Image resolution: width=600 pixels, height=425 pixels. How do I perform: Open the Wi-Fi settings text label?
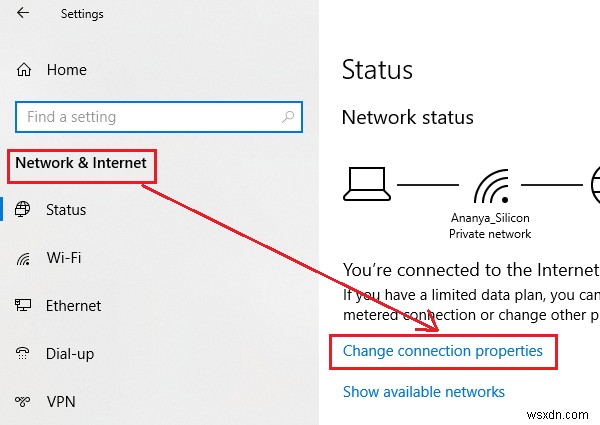point(63,258)
